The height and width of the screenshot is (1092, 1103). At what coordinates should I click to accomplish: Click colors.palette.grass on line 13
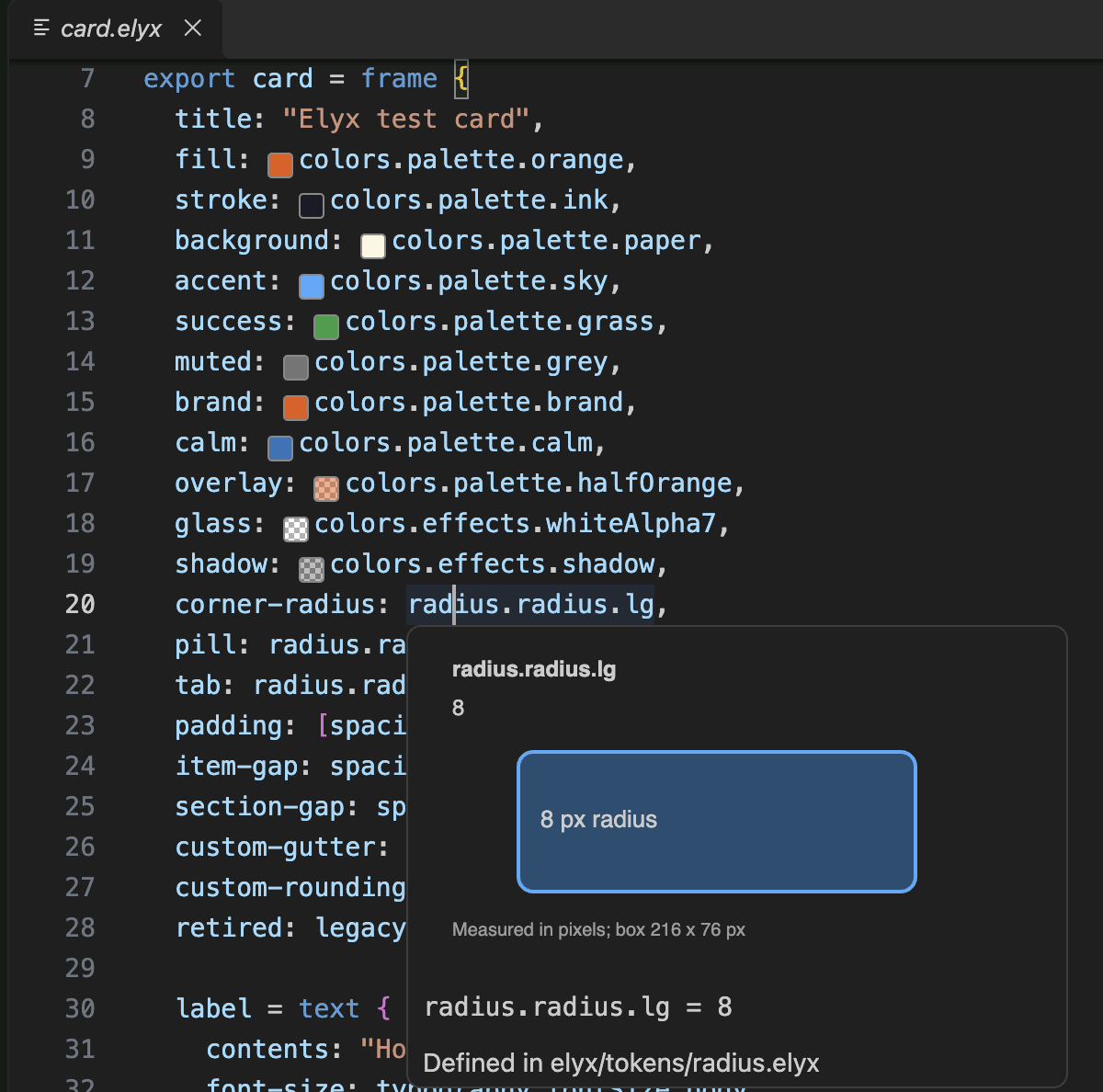tap(500, 321)
